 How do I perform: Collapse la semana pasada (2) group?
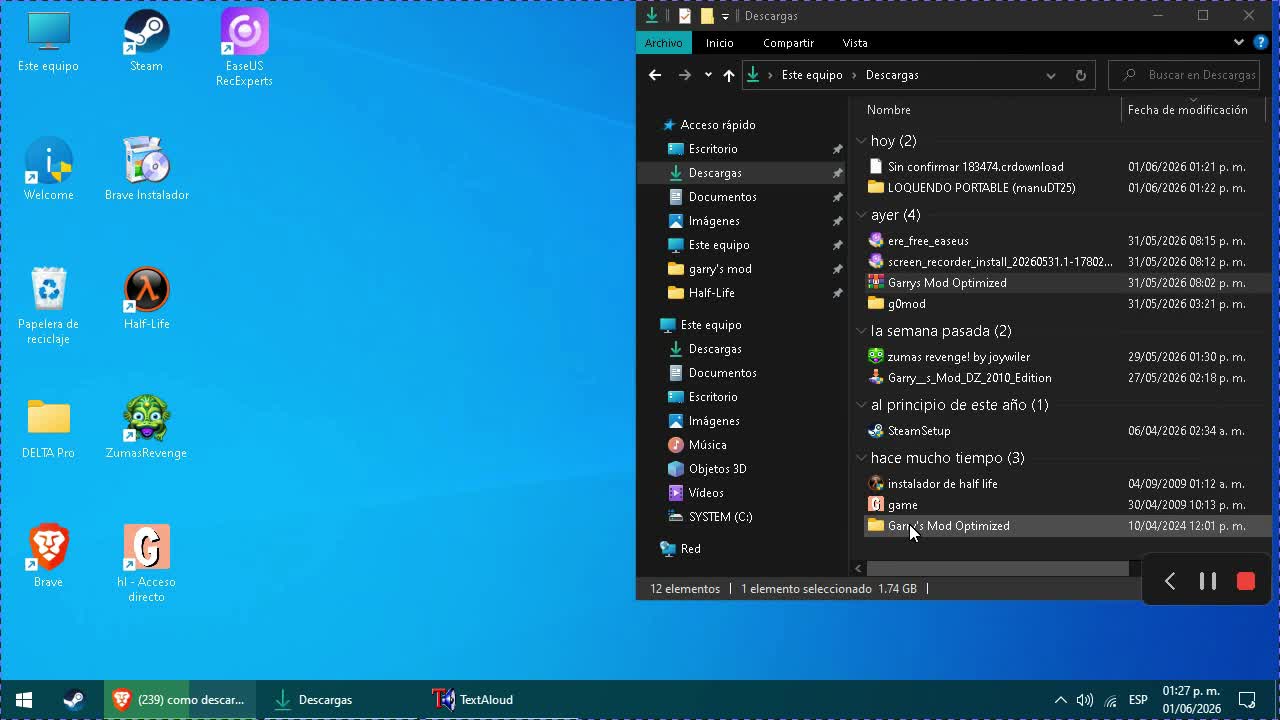click(861, 331)
